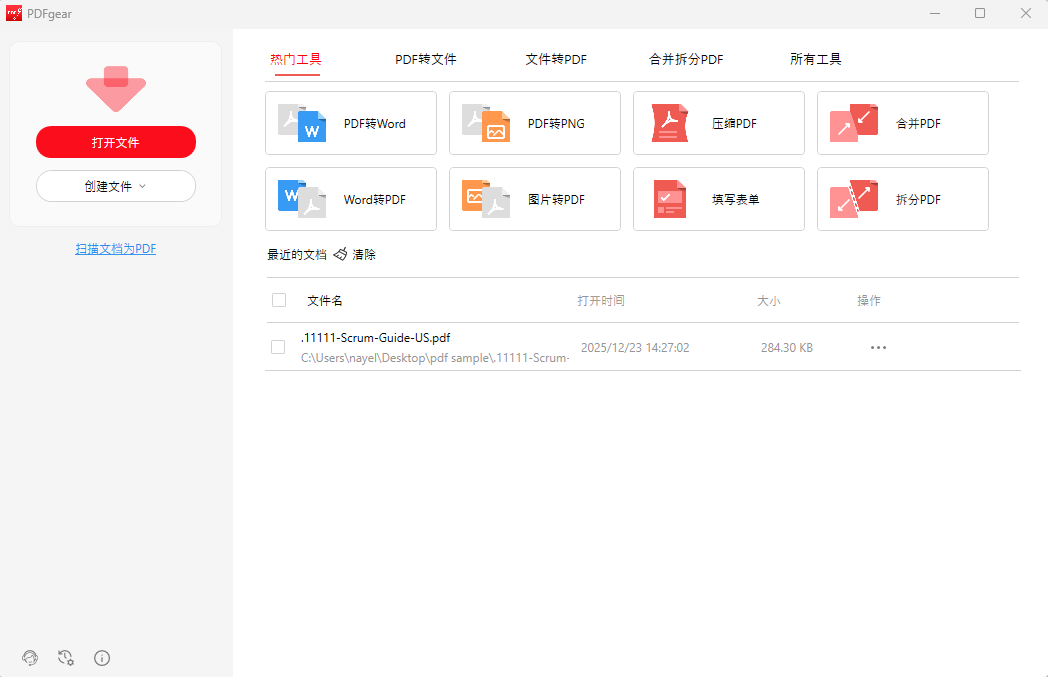Select the 合并PDF merge tool

click(x=902, y=123)
